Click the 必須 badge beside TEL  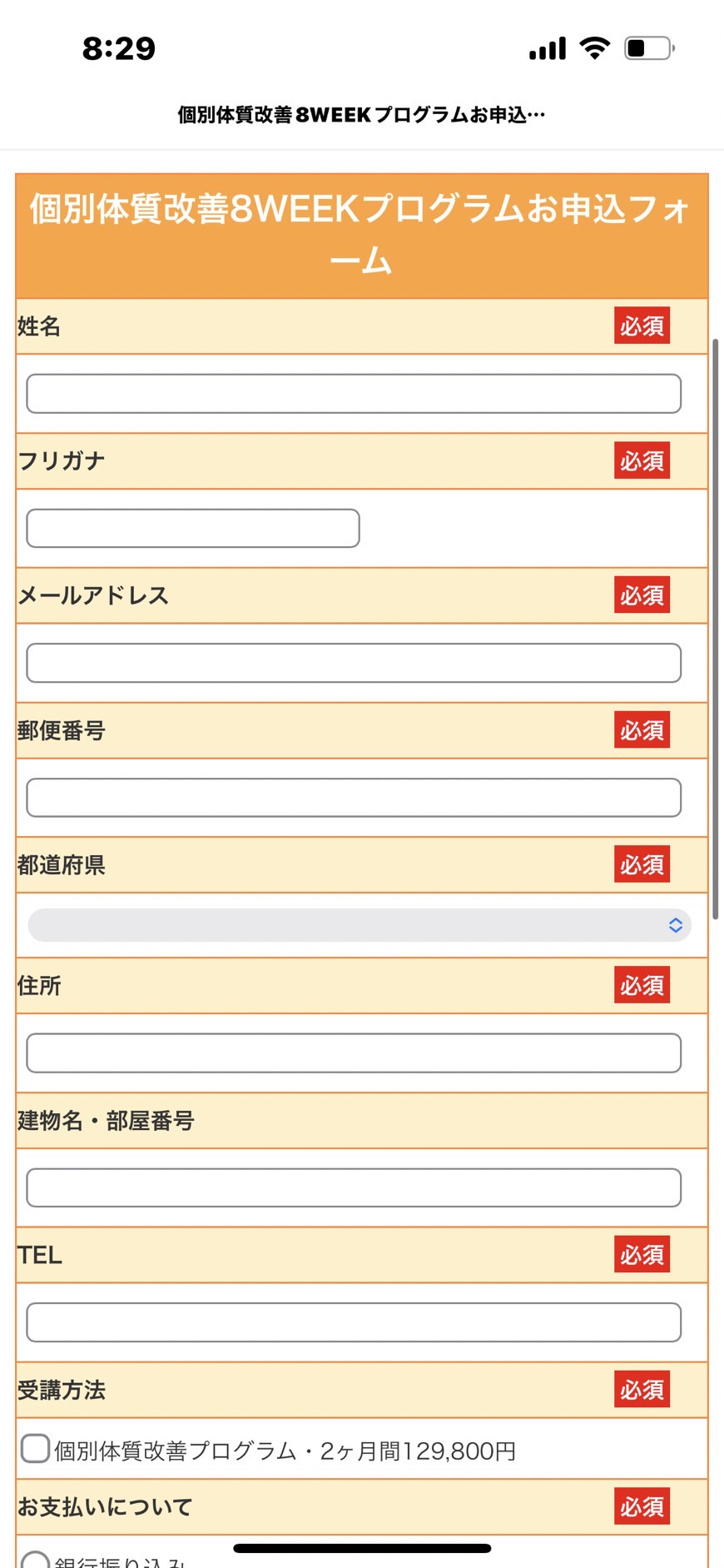(x=642, y=1254)
